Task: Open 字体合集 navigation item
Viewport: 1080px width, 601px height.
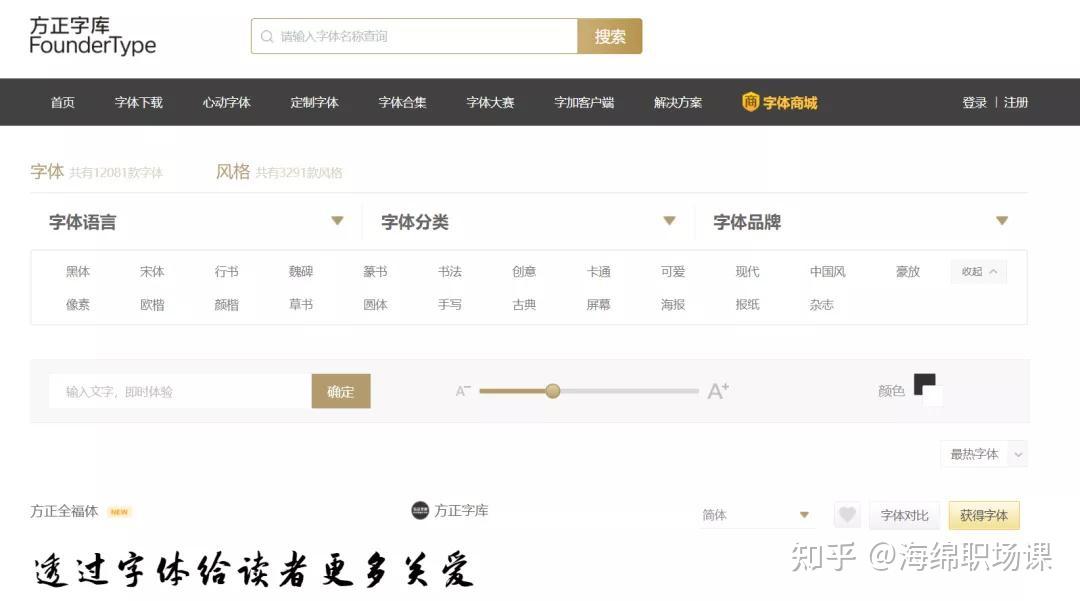Action: point(402,103)
